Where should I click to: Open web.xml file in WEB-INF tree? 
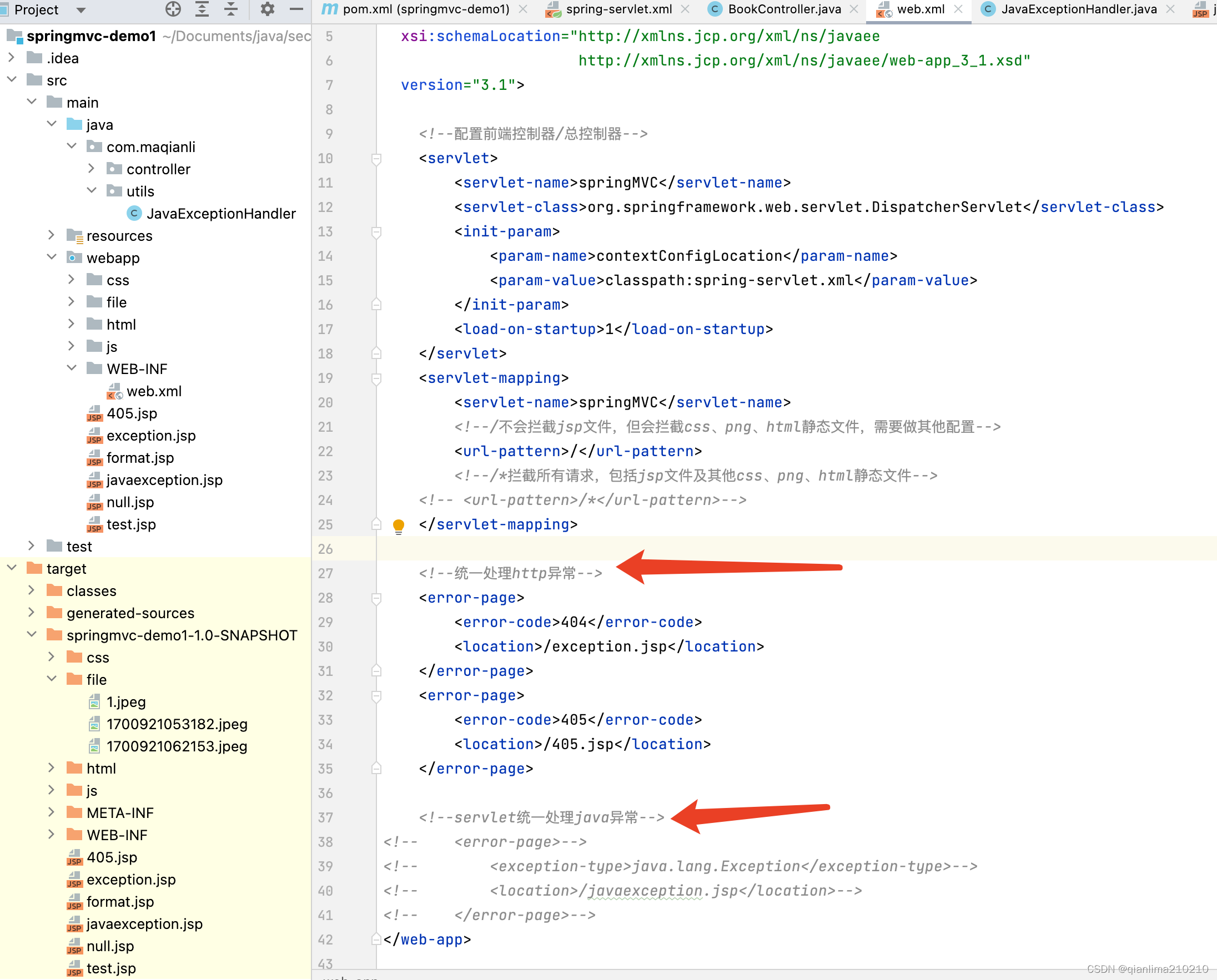point(154,391)
